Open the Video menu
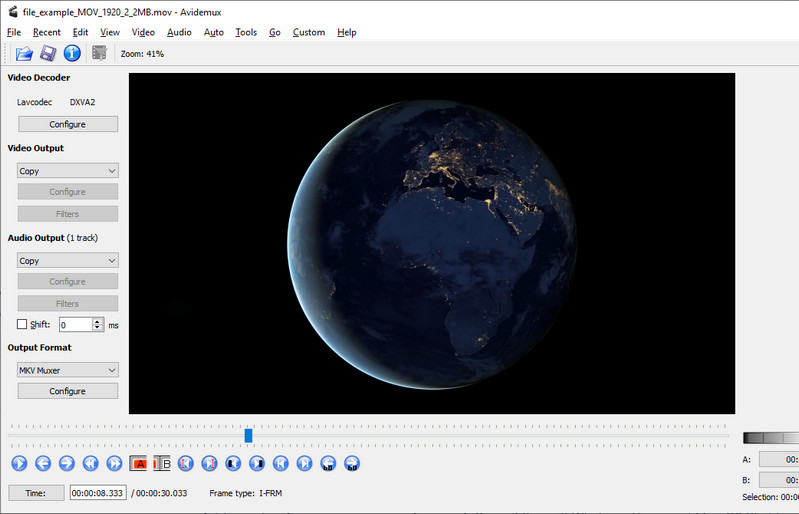 click(x=143, y=32)
